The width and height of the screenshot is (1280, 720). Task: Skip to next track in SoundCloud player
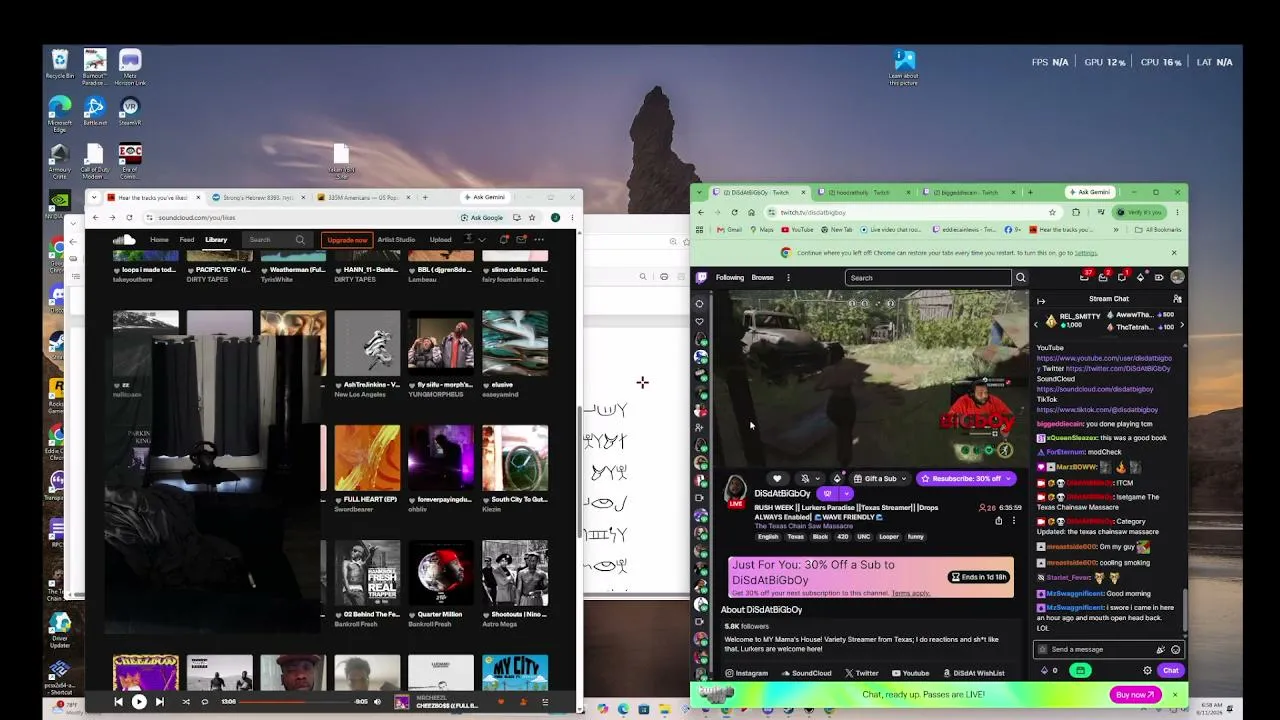point(160,702)
